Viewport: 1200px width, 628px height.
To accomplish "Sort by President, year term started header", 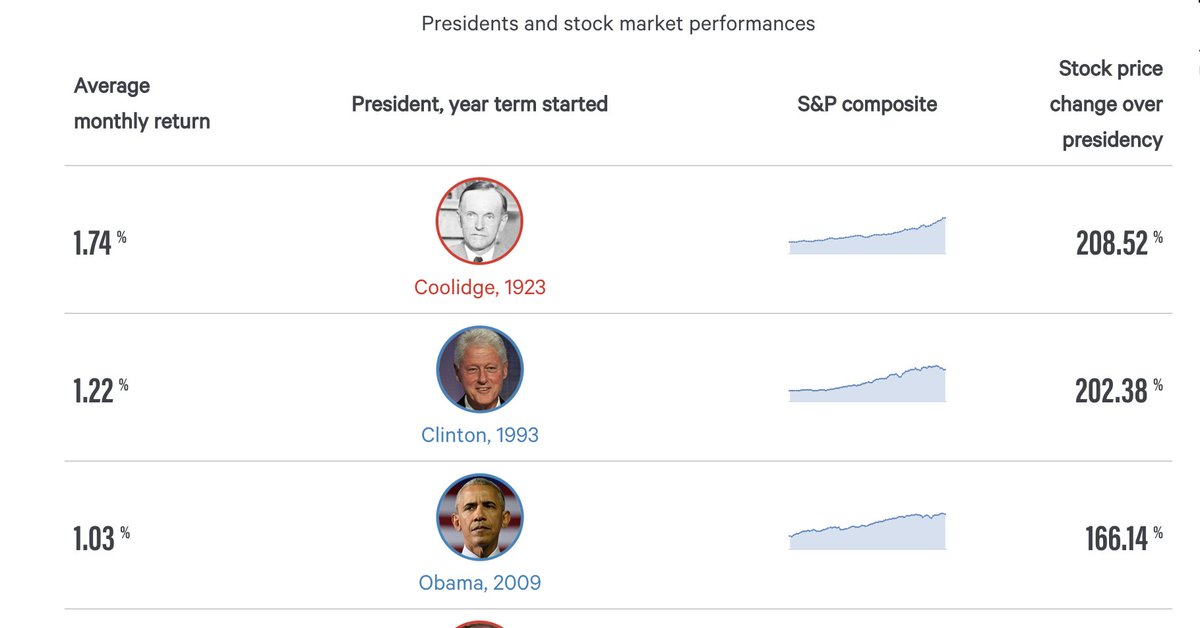I will click(480, 104).
